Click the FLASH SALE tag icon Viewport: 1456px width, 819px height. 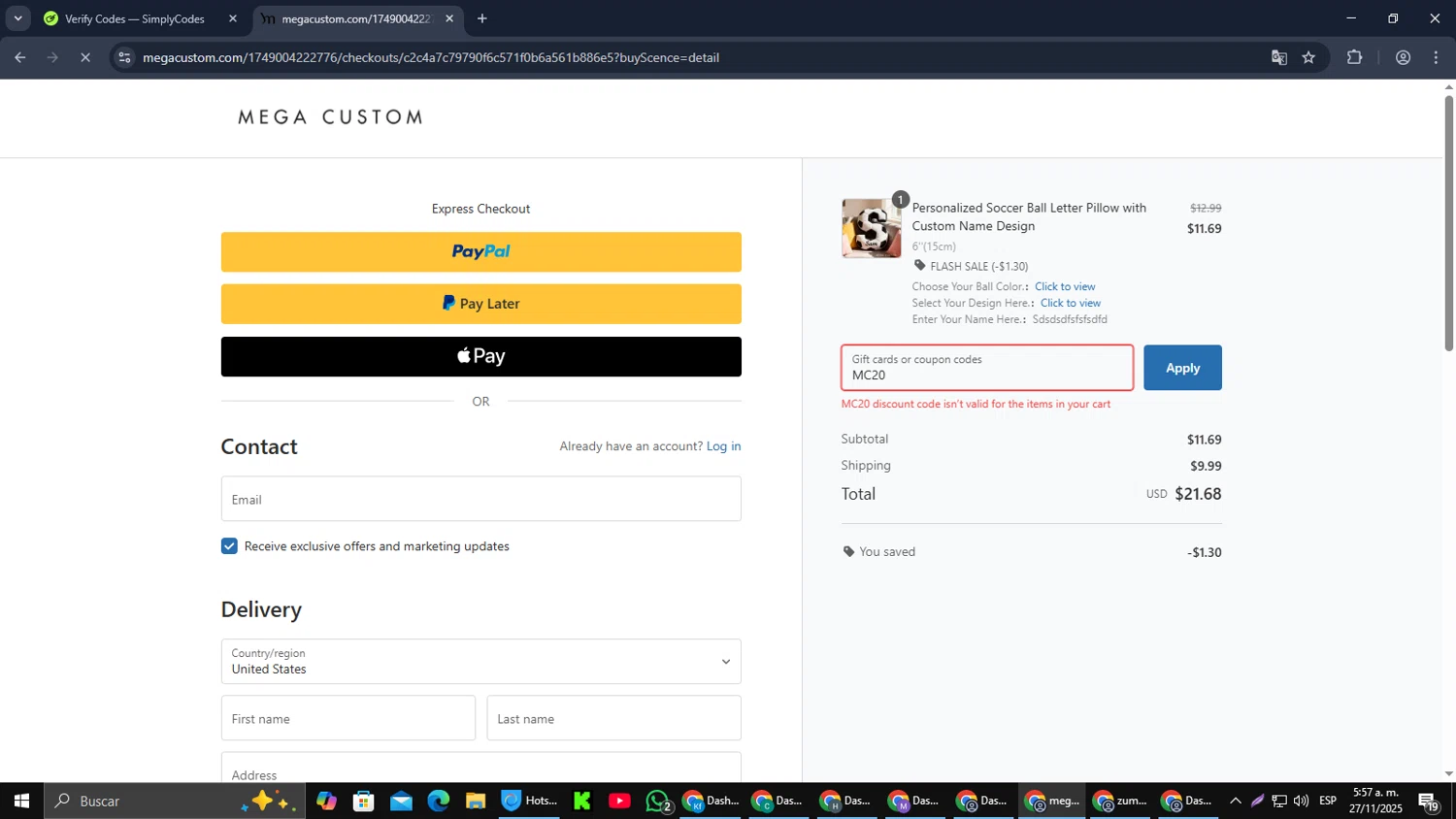pyautogui.click(x=919, y=266)
